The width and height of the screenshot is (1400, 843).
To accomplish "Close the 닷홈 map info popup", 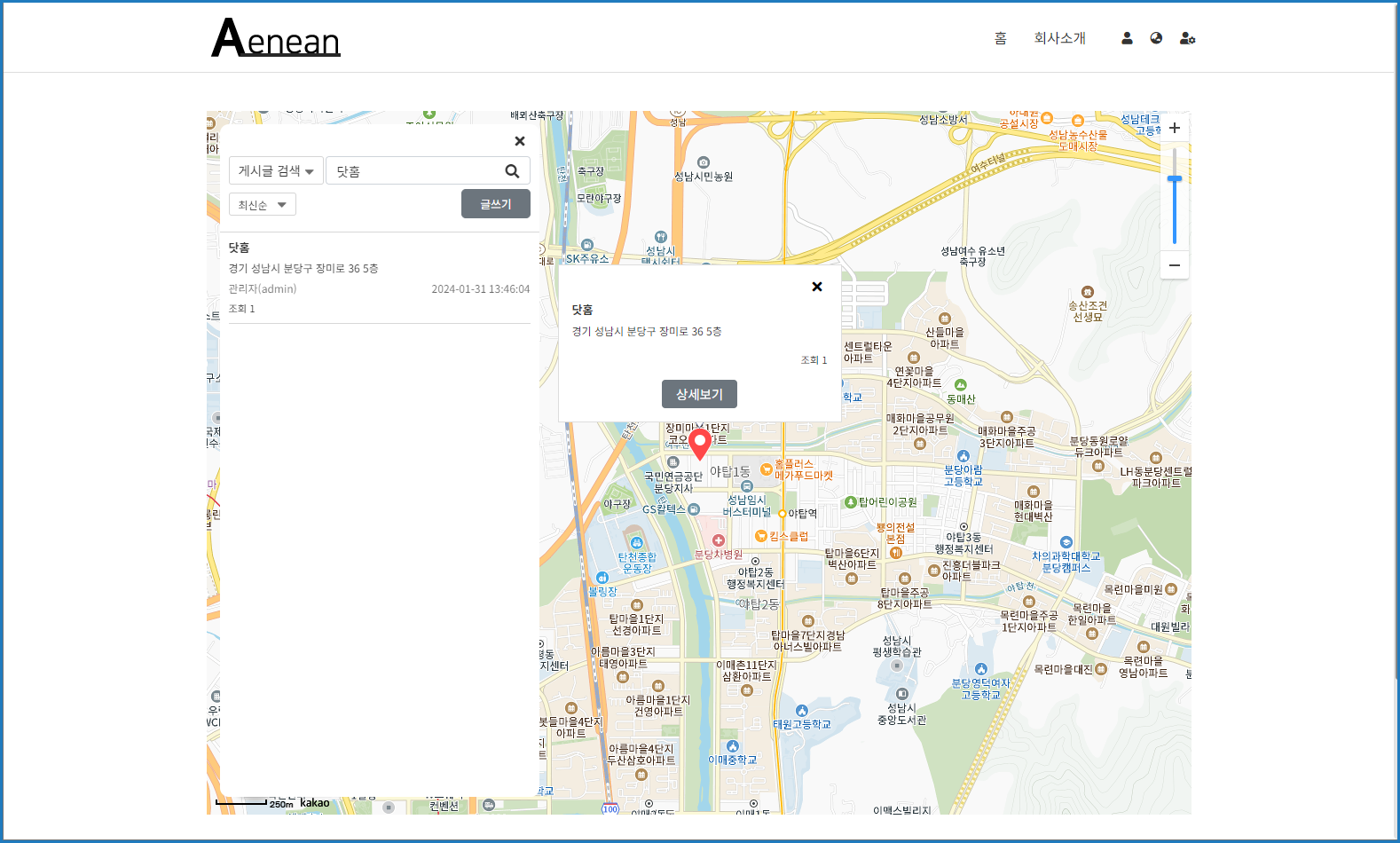I will pos(817,287).
